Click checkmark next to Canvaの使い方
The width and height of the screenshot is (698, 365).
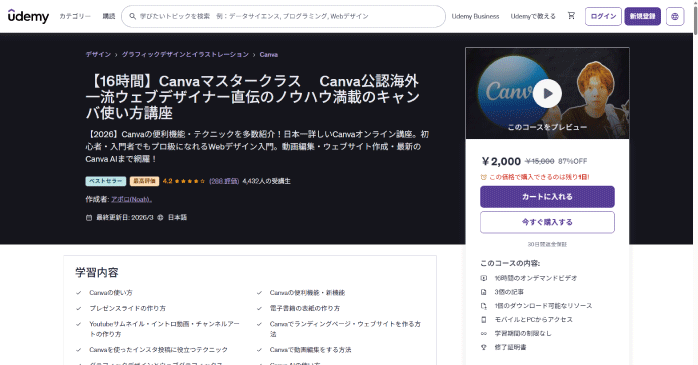point(79,292)
